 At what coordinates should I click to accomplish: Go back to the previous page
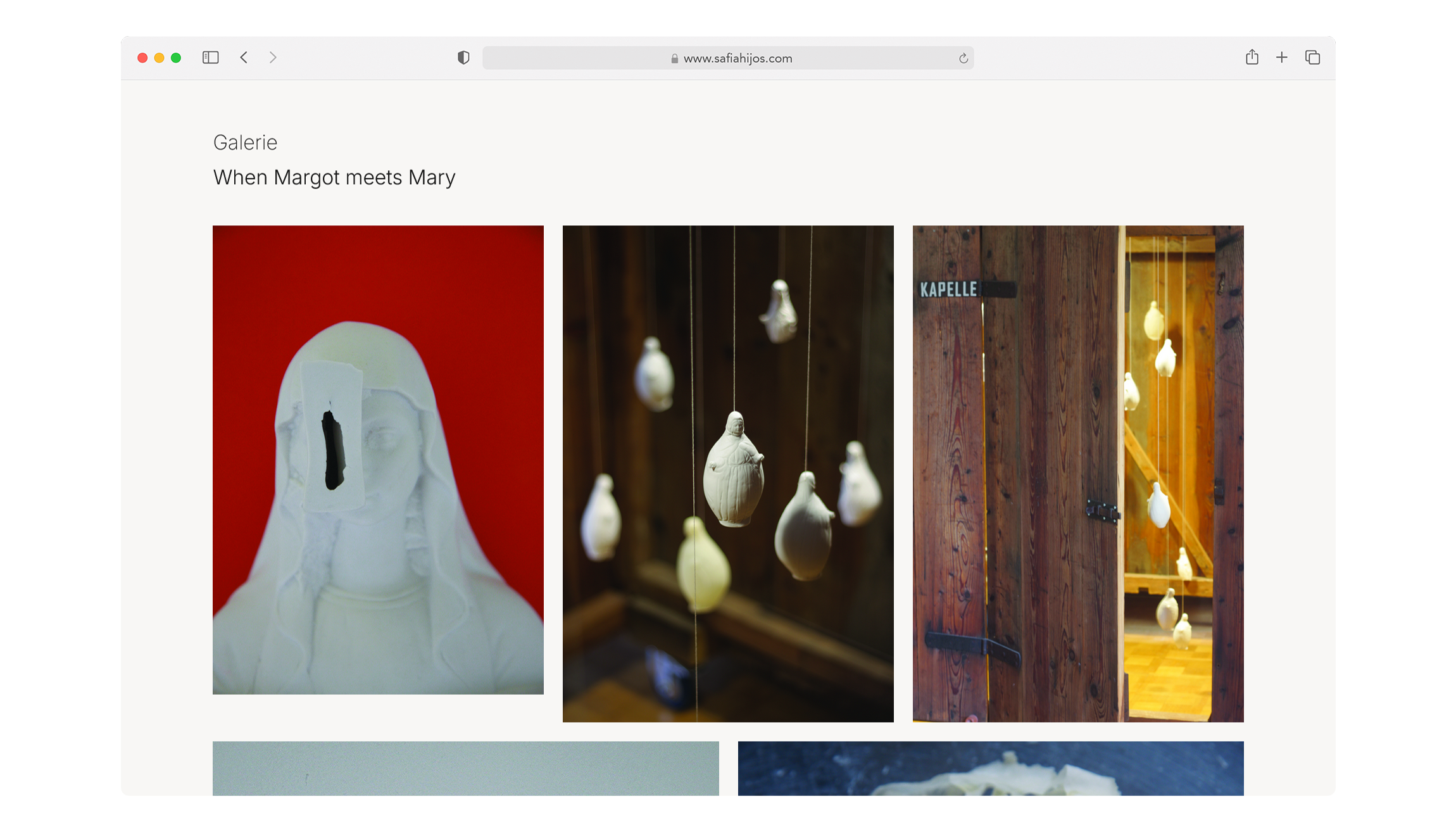[244, 58]
